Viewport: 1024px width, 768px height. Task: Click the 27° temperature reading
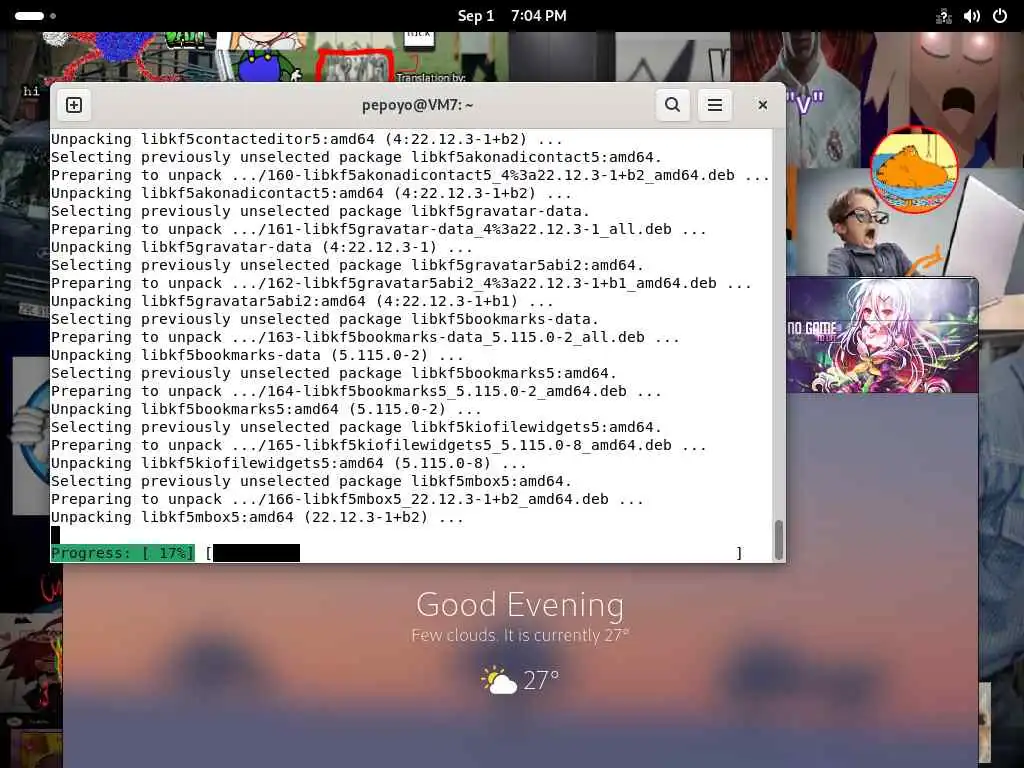pyautogui.click(x=541, y=680)
